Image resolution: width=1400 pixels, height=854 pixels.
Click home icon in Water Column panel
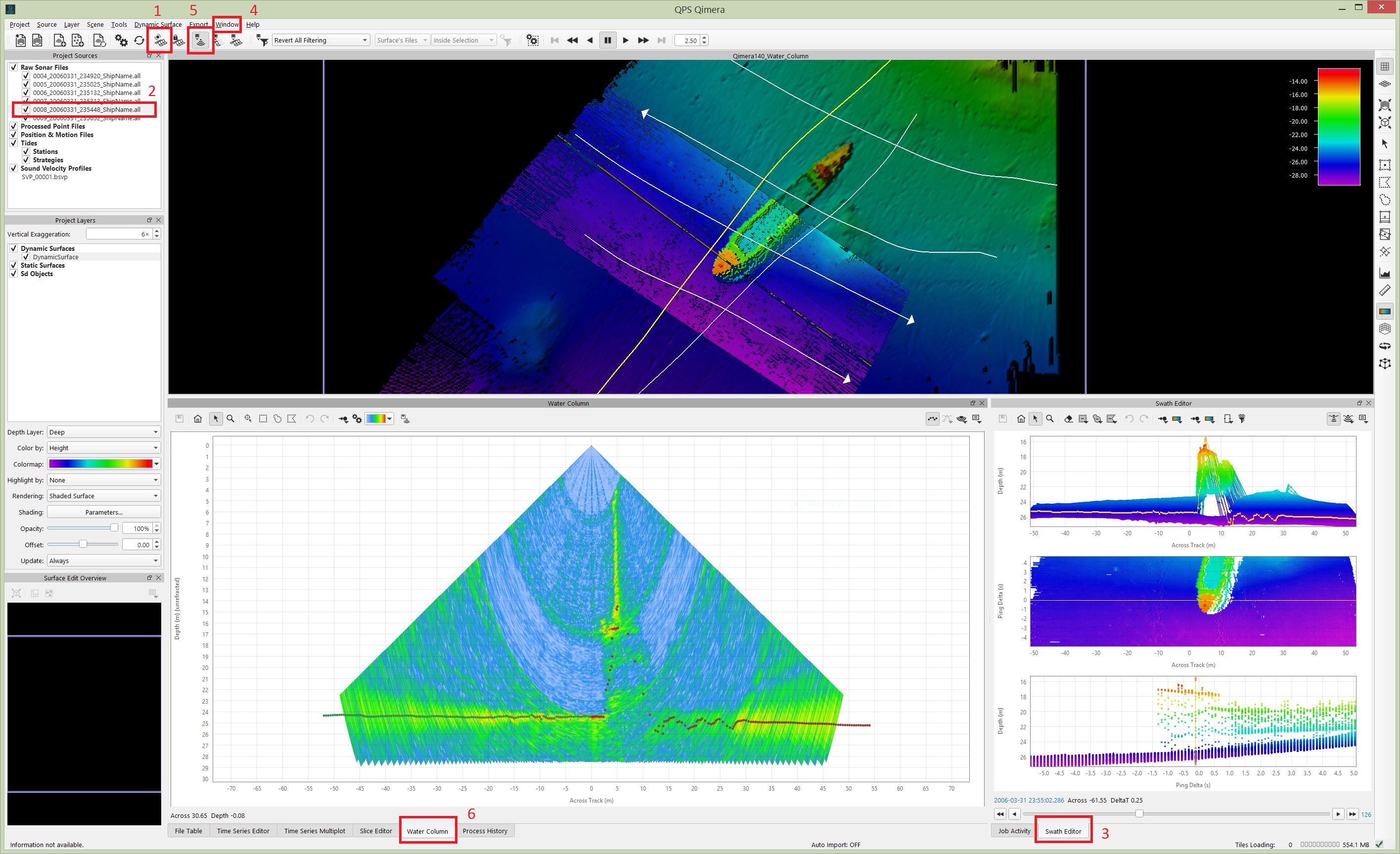click(198, 419)
